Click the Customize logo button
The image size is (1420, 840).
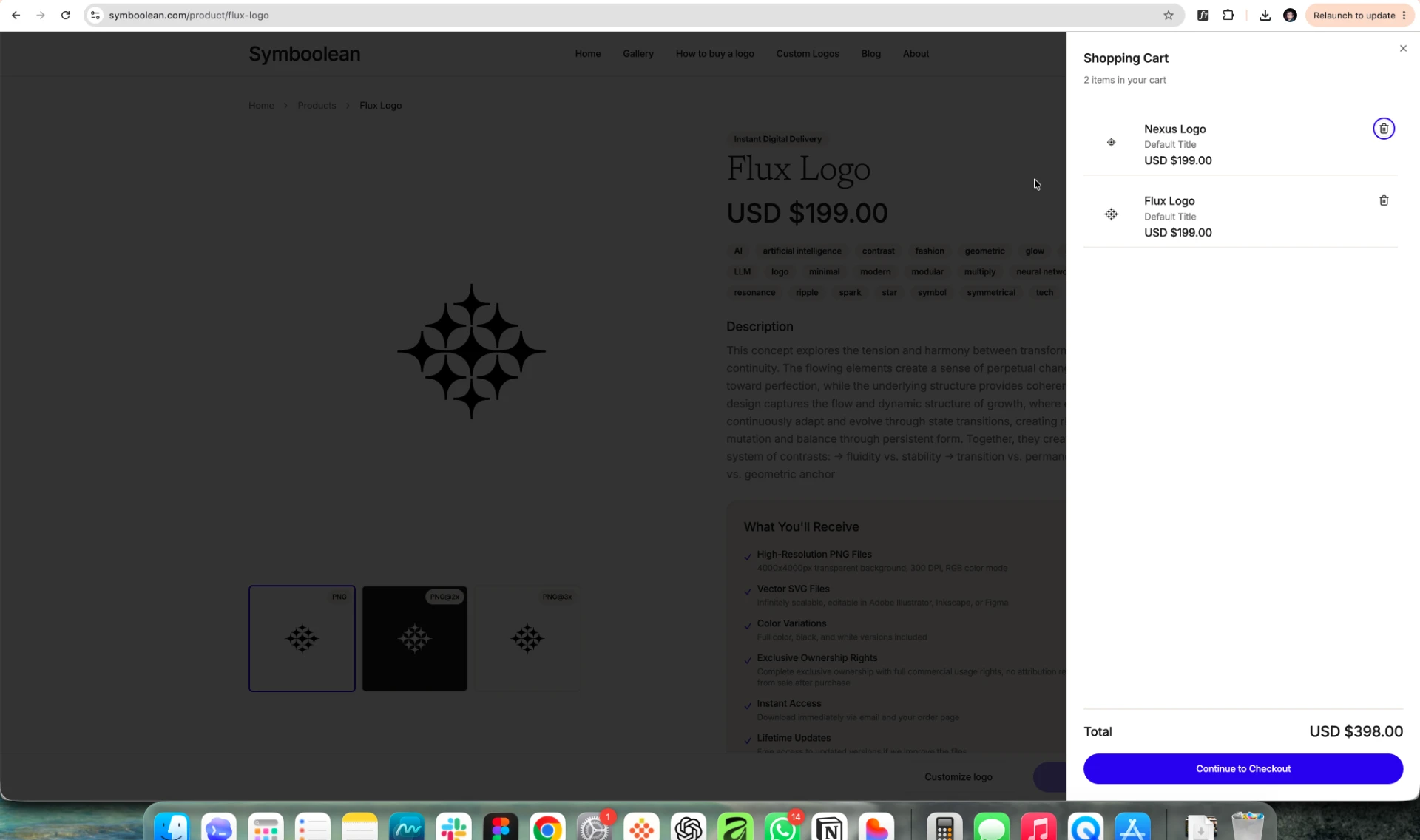coord(958,777)
